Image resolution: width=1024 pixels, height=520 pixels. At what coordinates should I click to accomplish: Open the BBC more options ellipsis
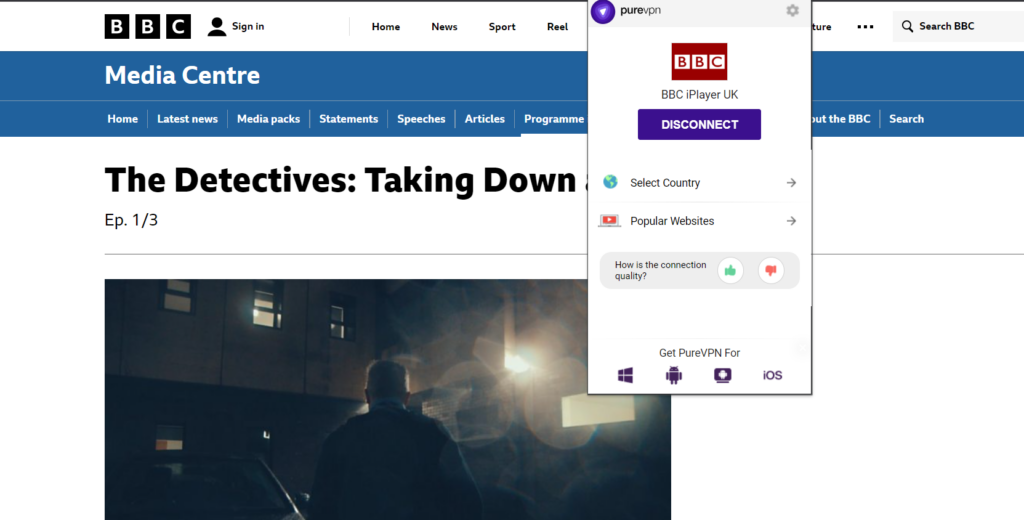click(865, 27)
